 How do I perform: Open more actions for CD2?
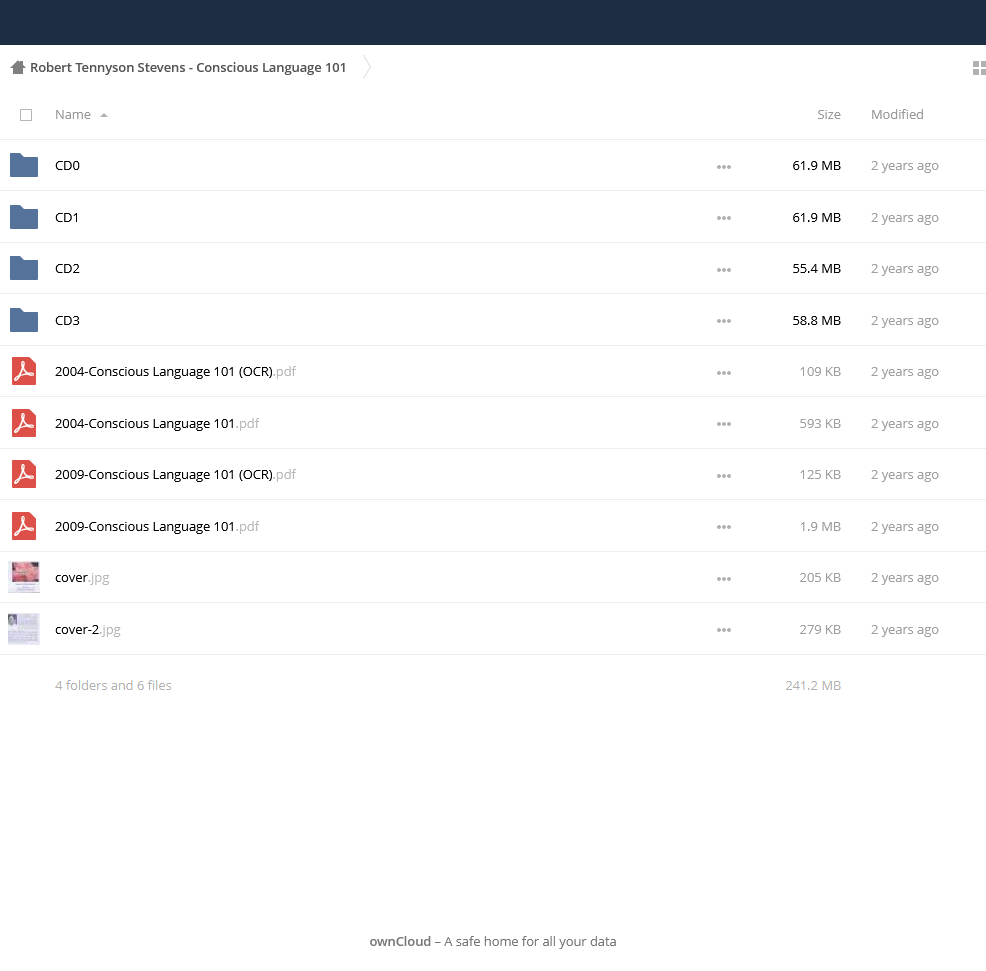[724, 270]
